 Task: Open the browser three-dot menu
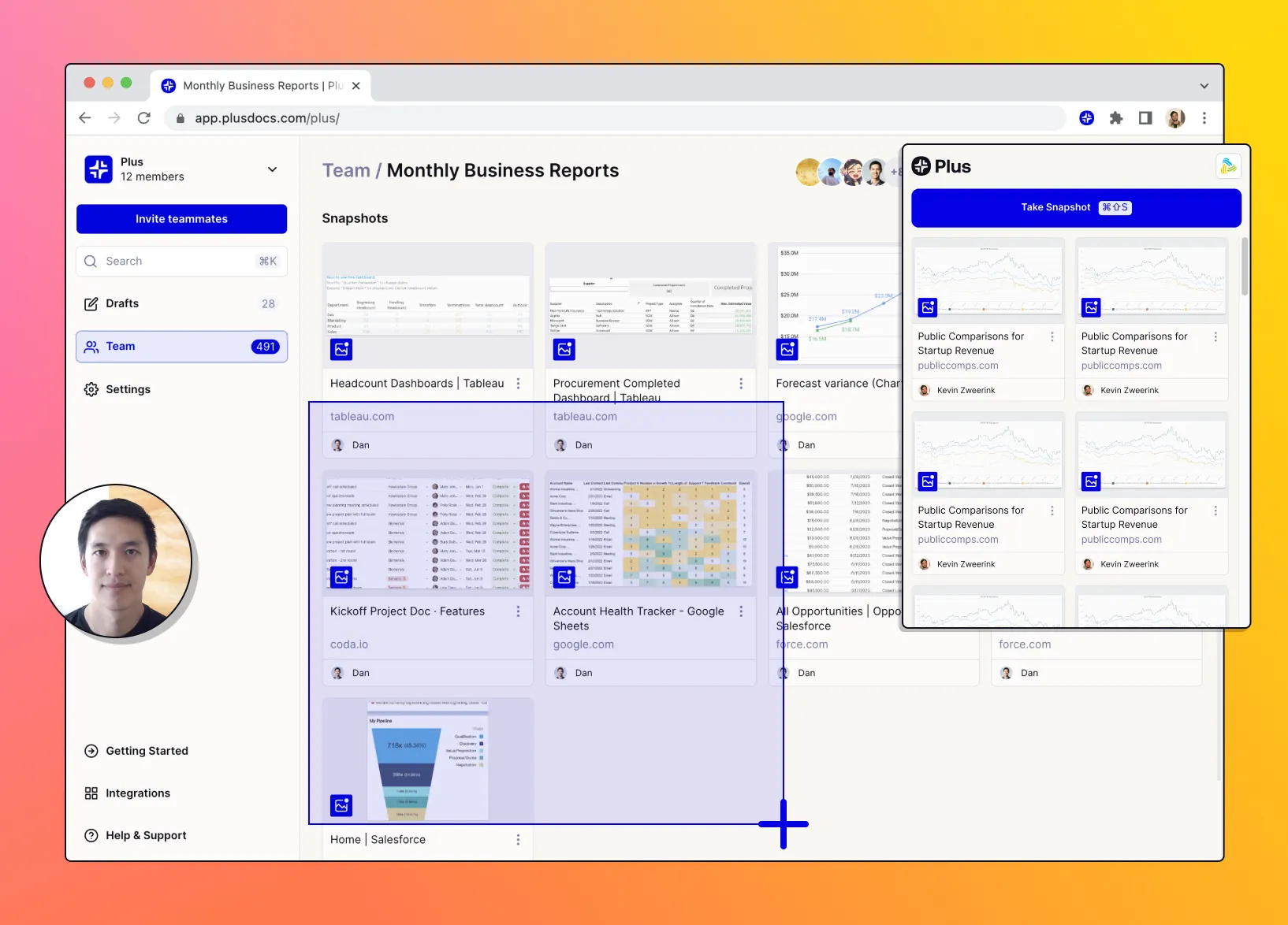pos(1204,118)
